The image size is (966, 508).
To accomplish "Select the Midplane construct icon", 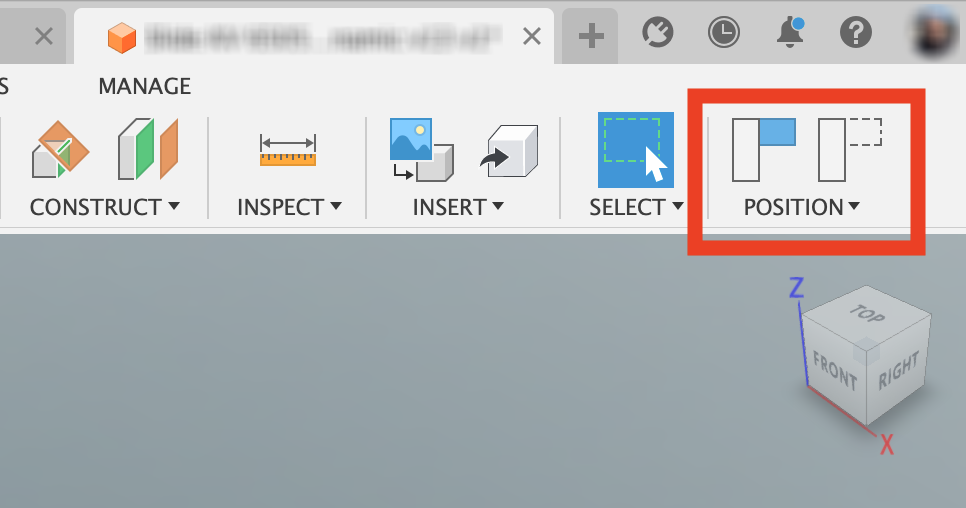I will tap(148, 149).
